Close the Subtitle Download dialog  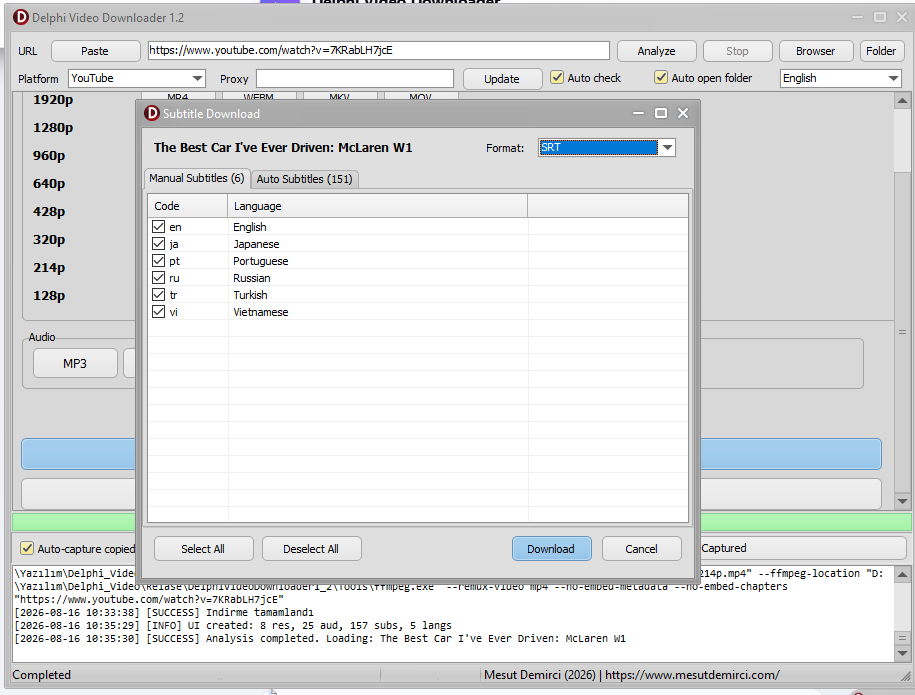[683, 113]
